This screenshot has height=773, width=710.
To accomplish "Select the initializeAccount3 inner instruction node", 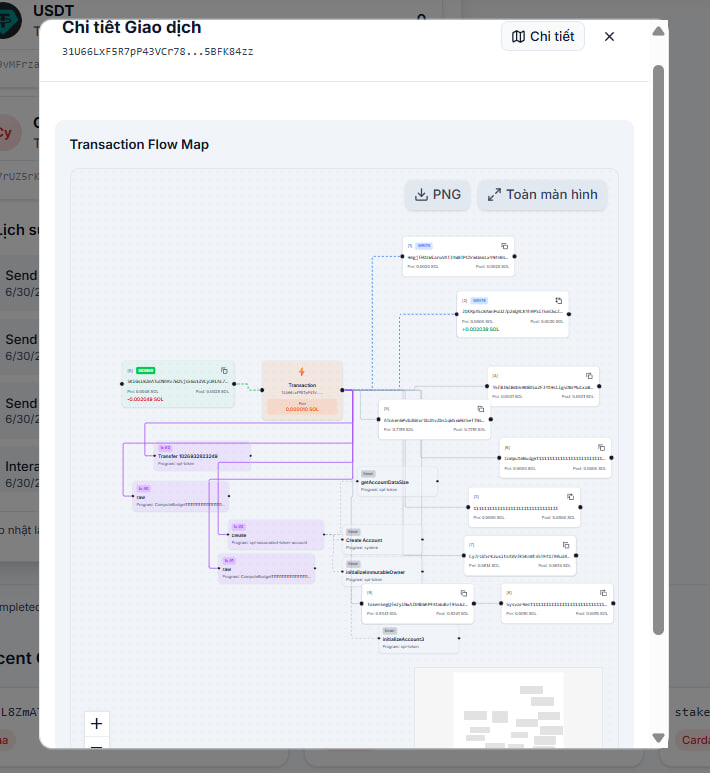I will point(419,639).
